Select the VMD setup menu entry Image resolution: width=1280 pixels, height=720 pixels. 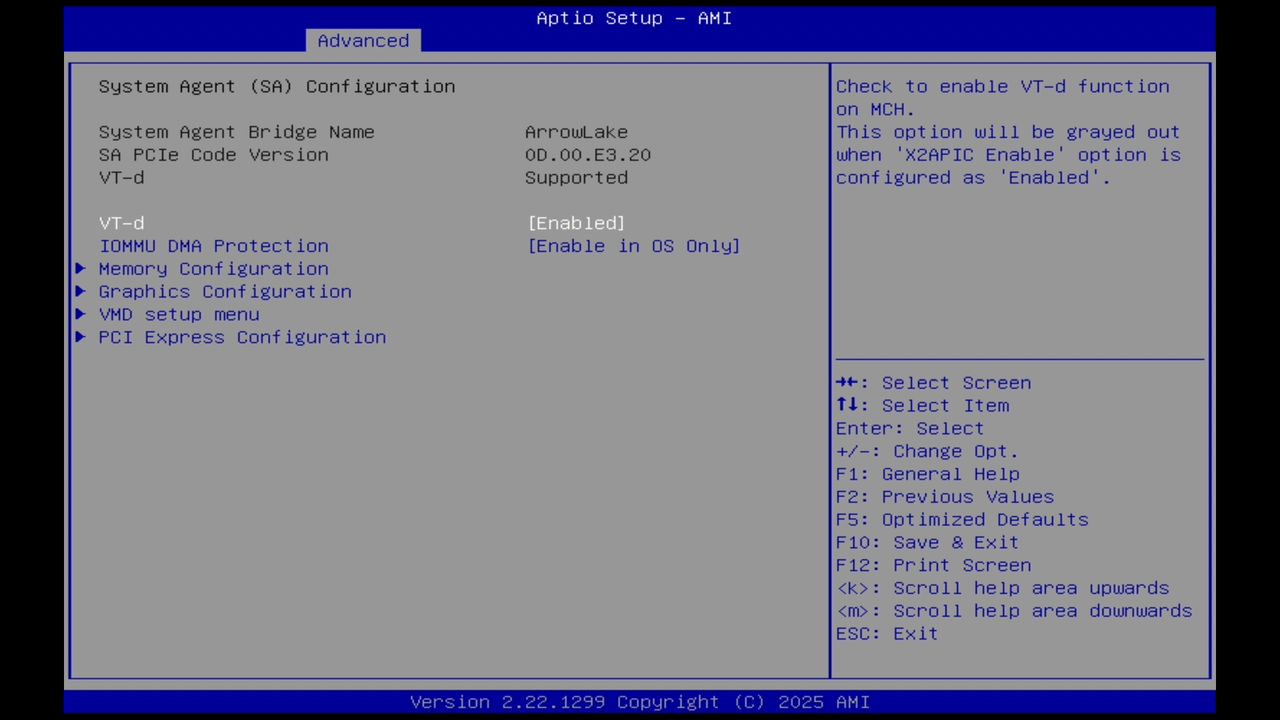(178, 314)
